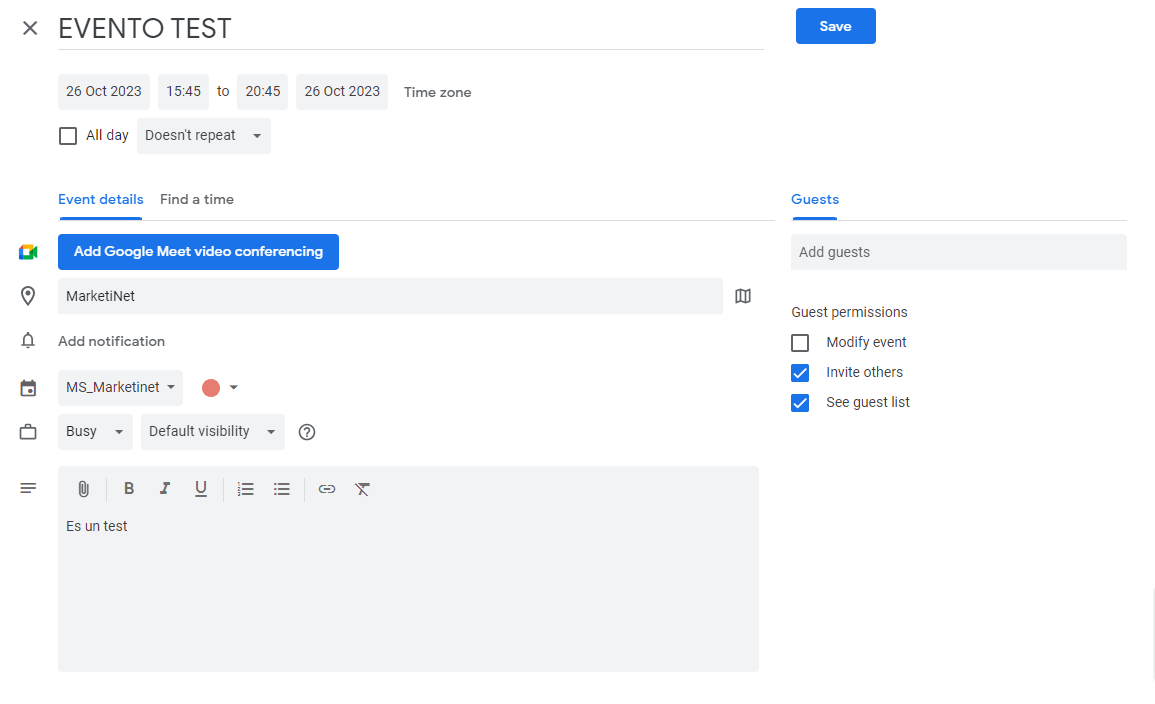Click the calendar icon beside MS_Marketinet
This screenshot has width=1155, height=704.
(x=28, y=387)
